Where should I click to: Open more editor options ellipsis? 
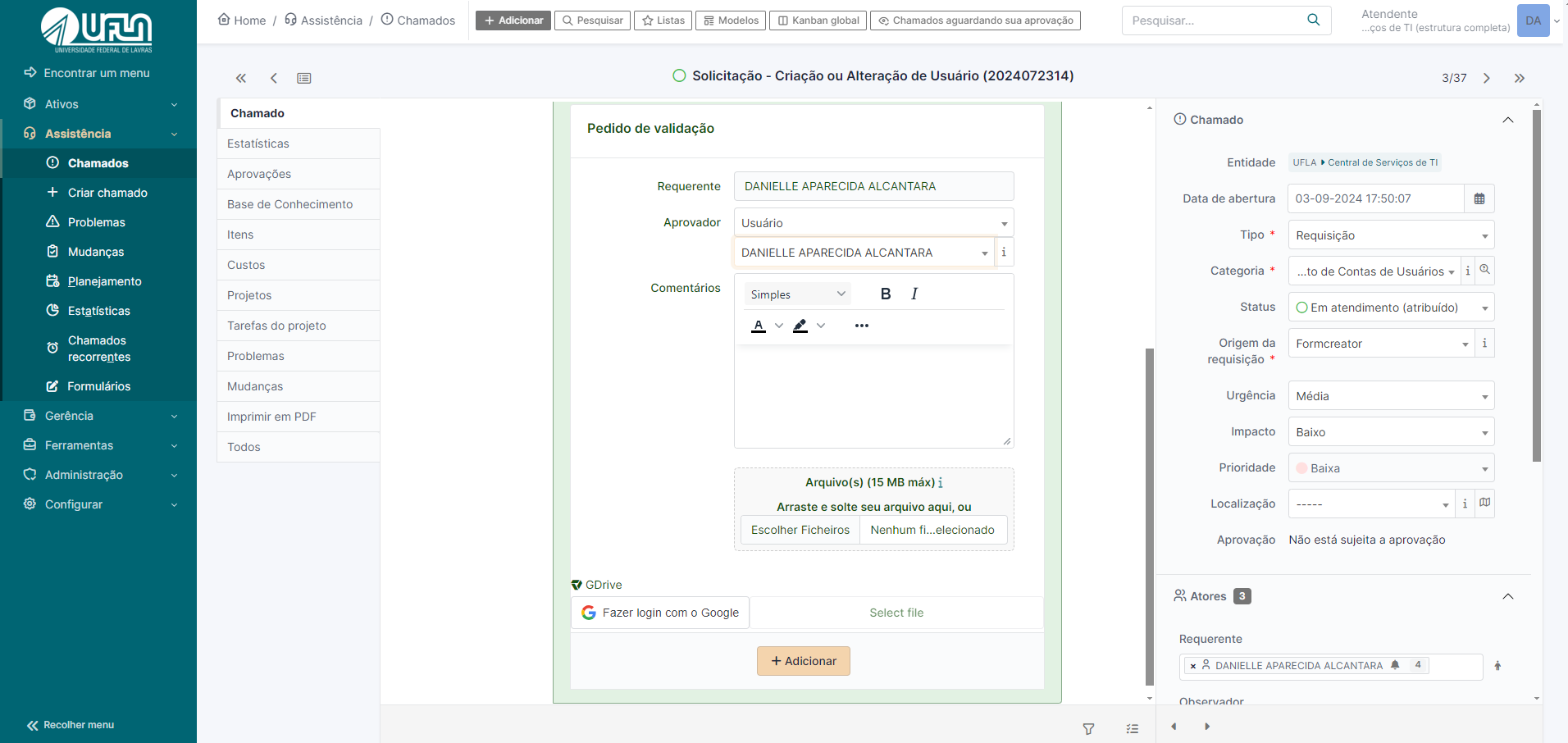click(862, 326)
